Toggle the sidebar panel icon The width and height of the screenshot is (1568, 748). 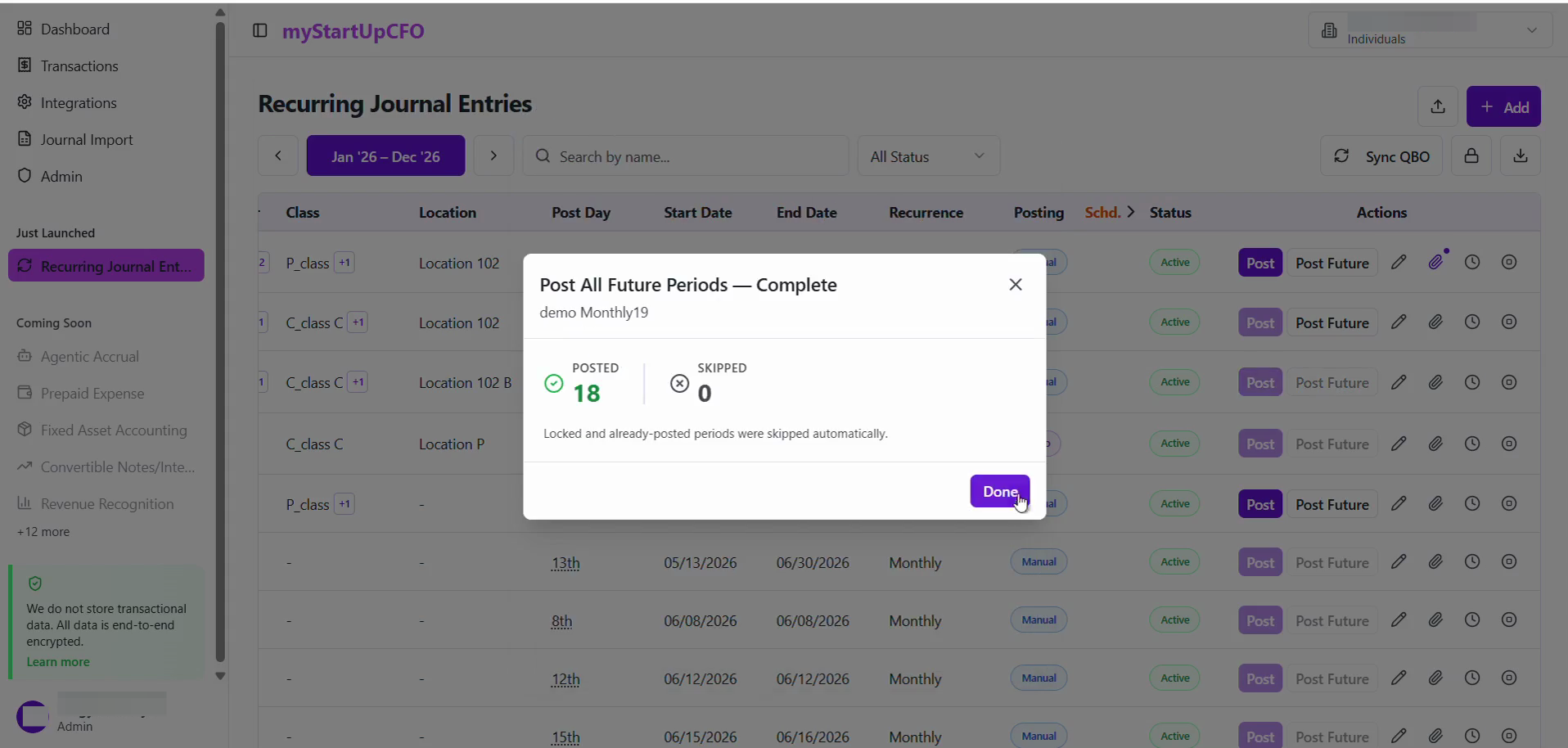tap(260, 30)
